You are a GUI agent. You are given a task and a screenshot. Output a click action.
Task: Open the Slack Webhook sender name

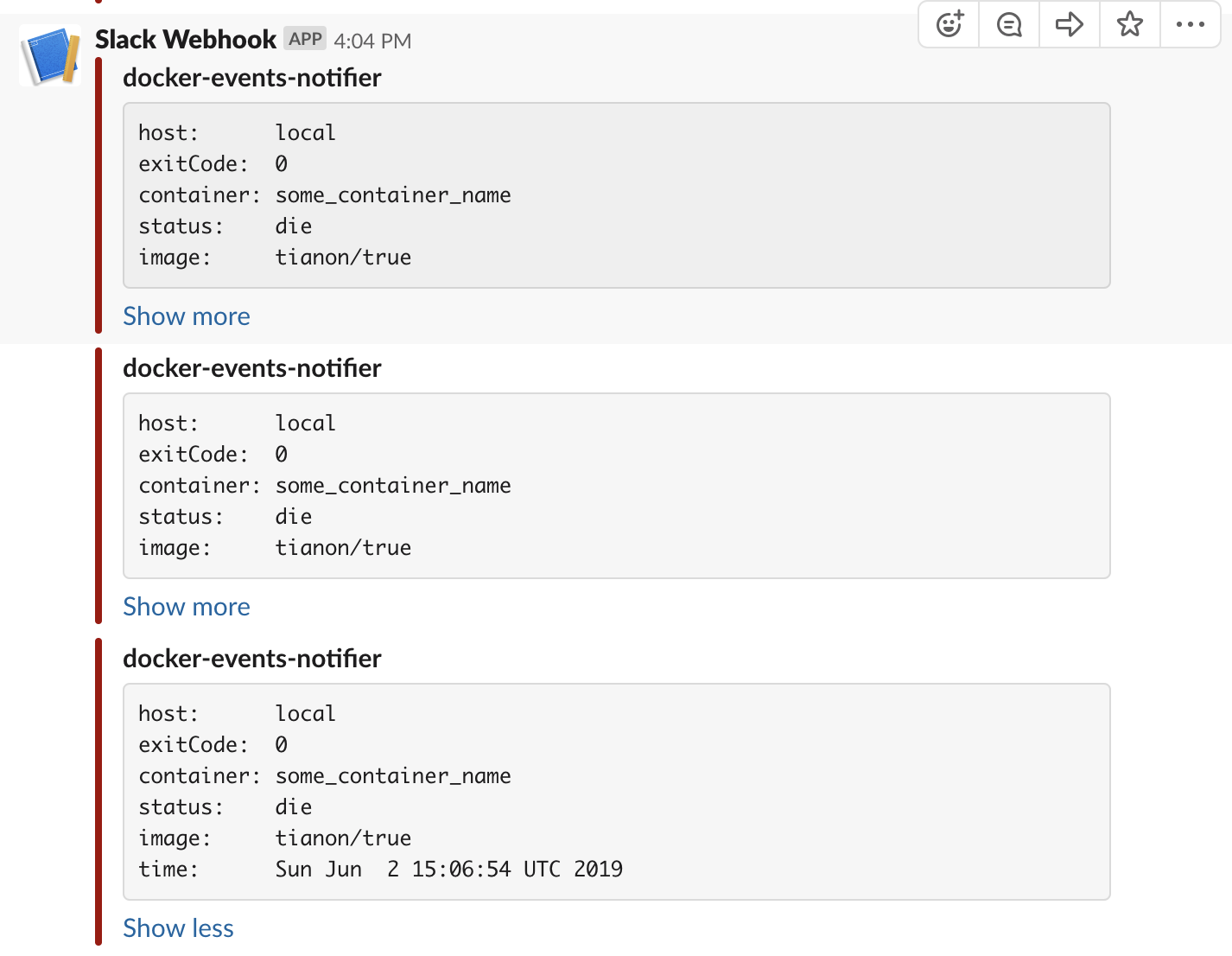(186, 40)
